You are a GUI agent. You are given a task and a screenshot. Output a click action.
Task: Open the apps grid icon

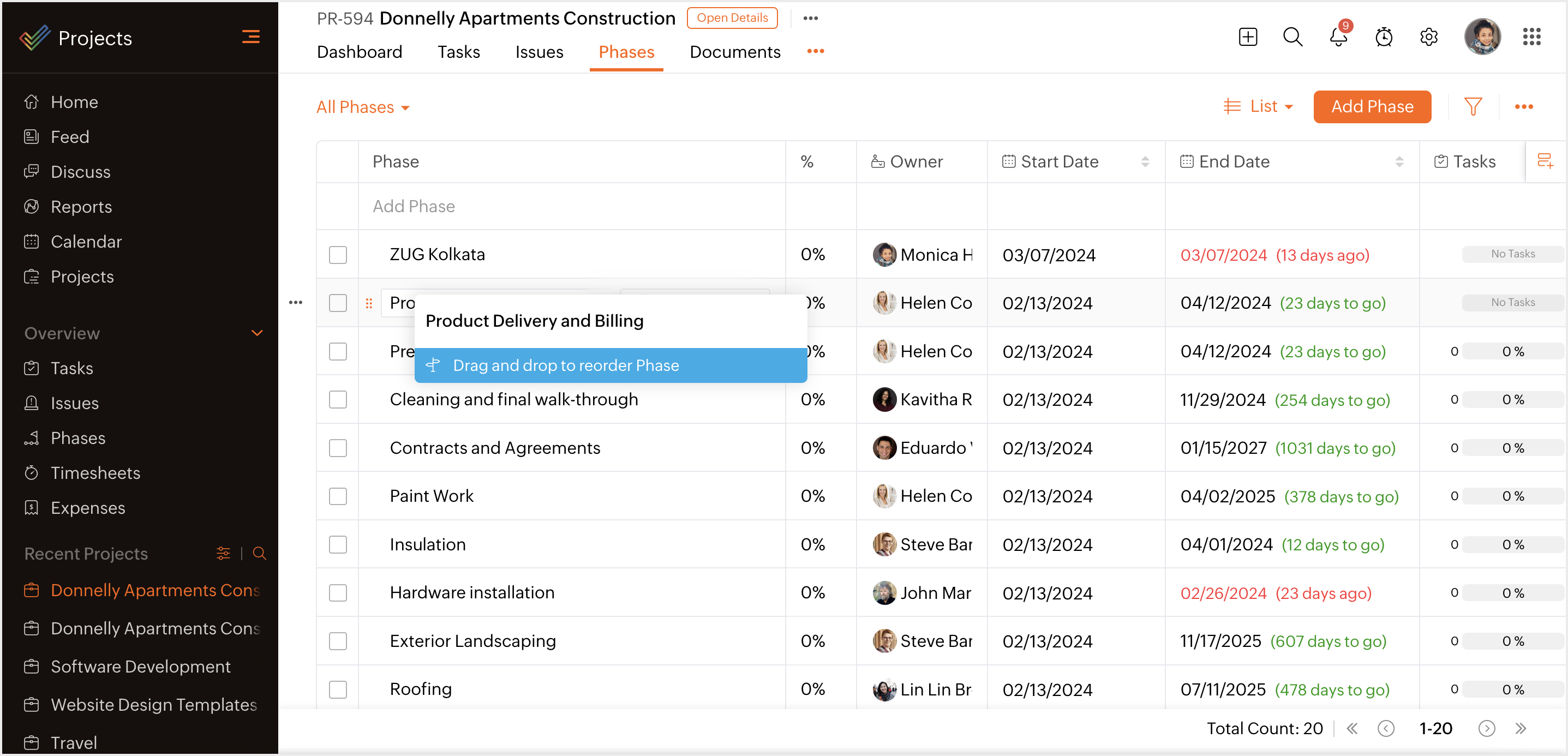pos(1531,37)
